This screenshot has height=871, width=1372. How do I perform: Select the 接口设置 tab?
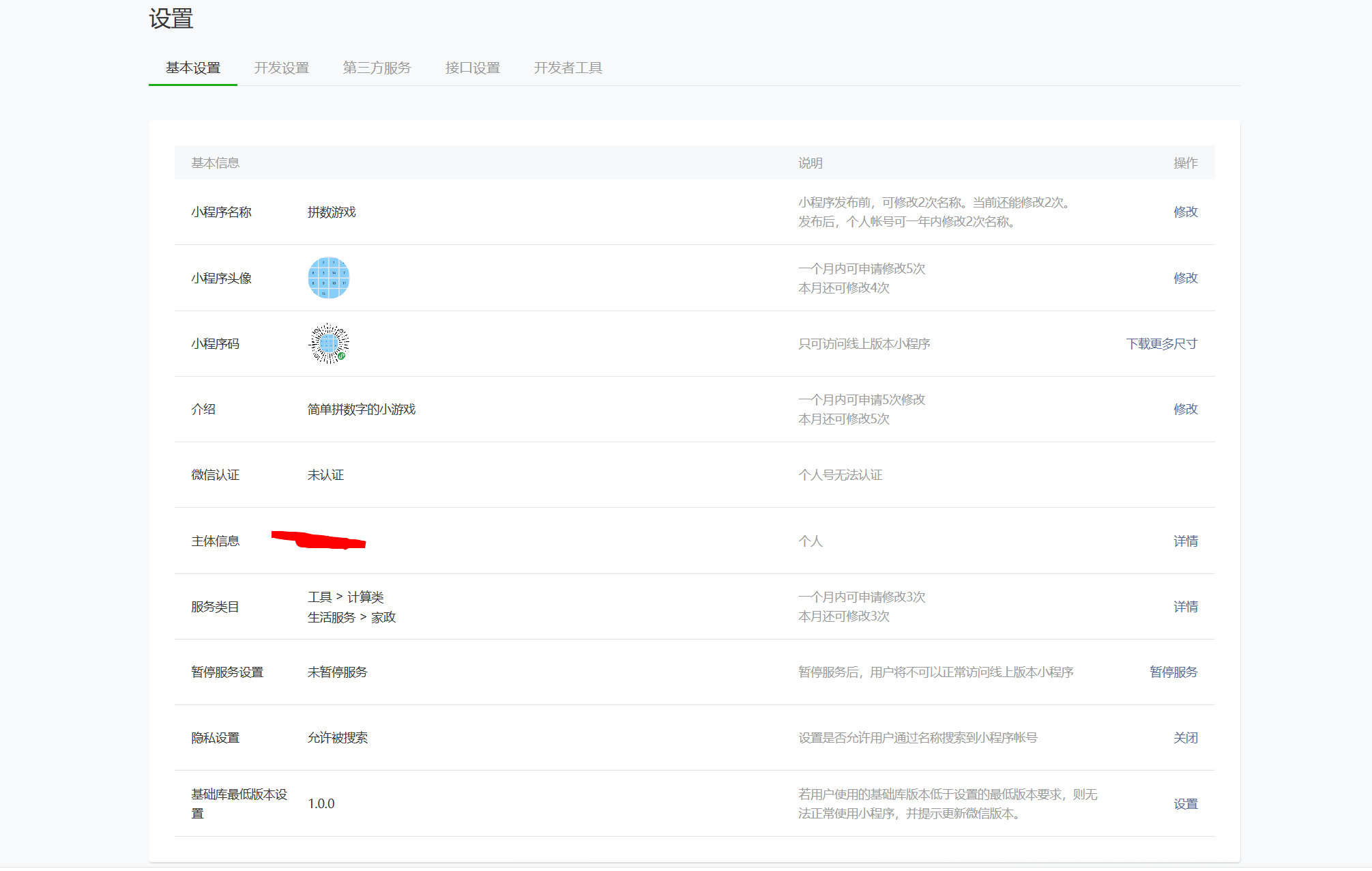(472, 68)
